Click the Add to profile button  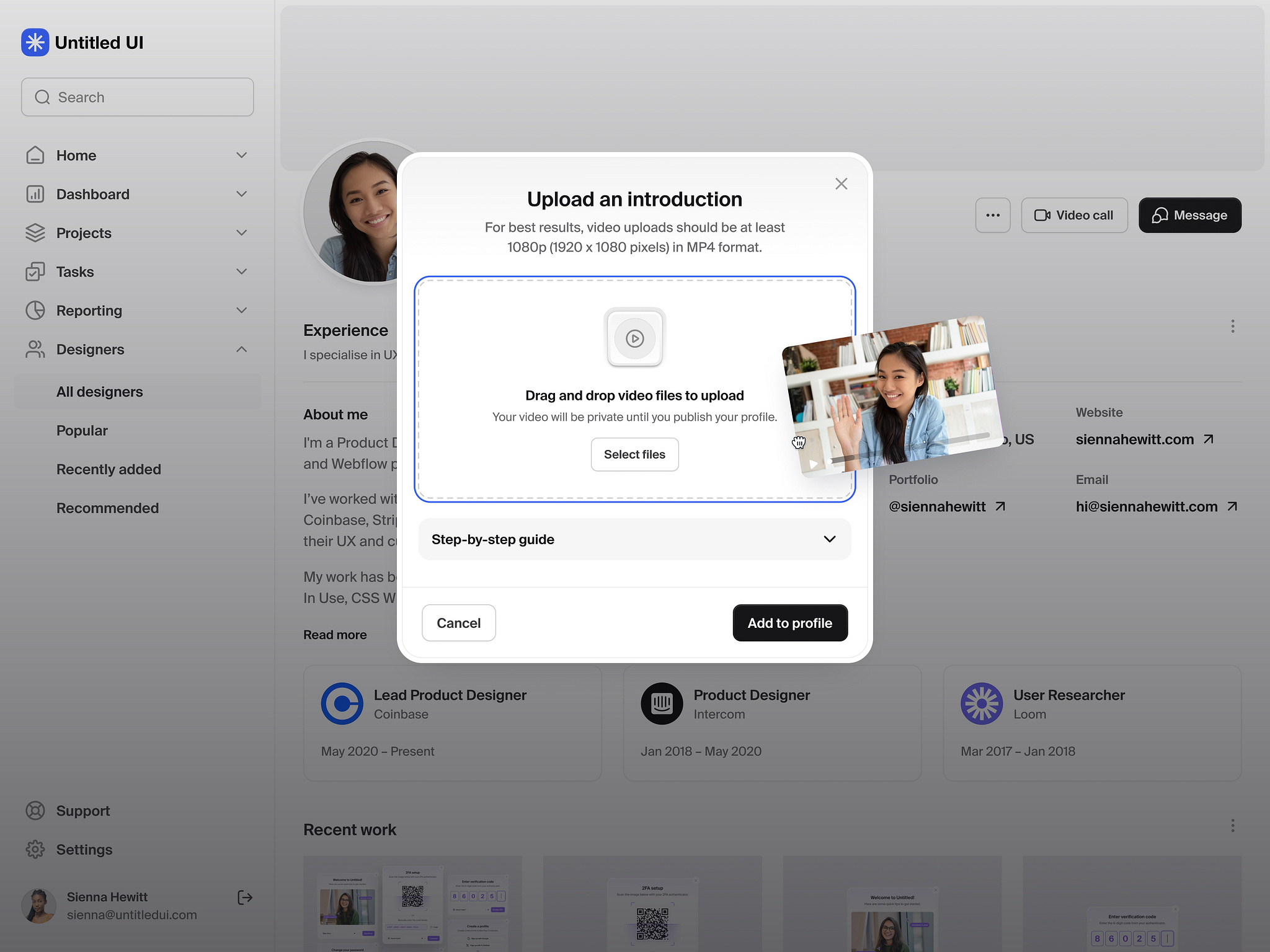point(789,623)
